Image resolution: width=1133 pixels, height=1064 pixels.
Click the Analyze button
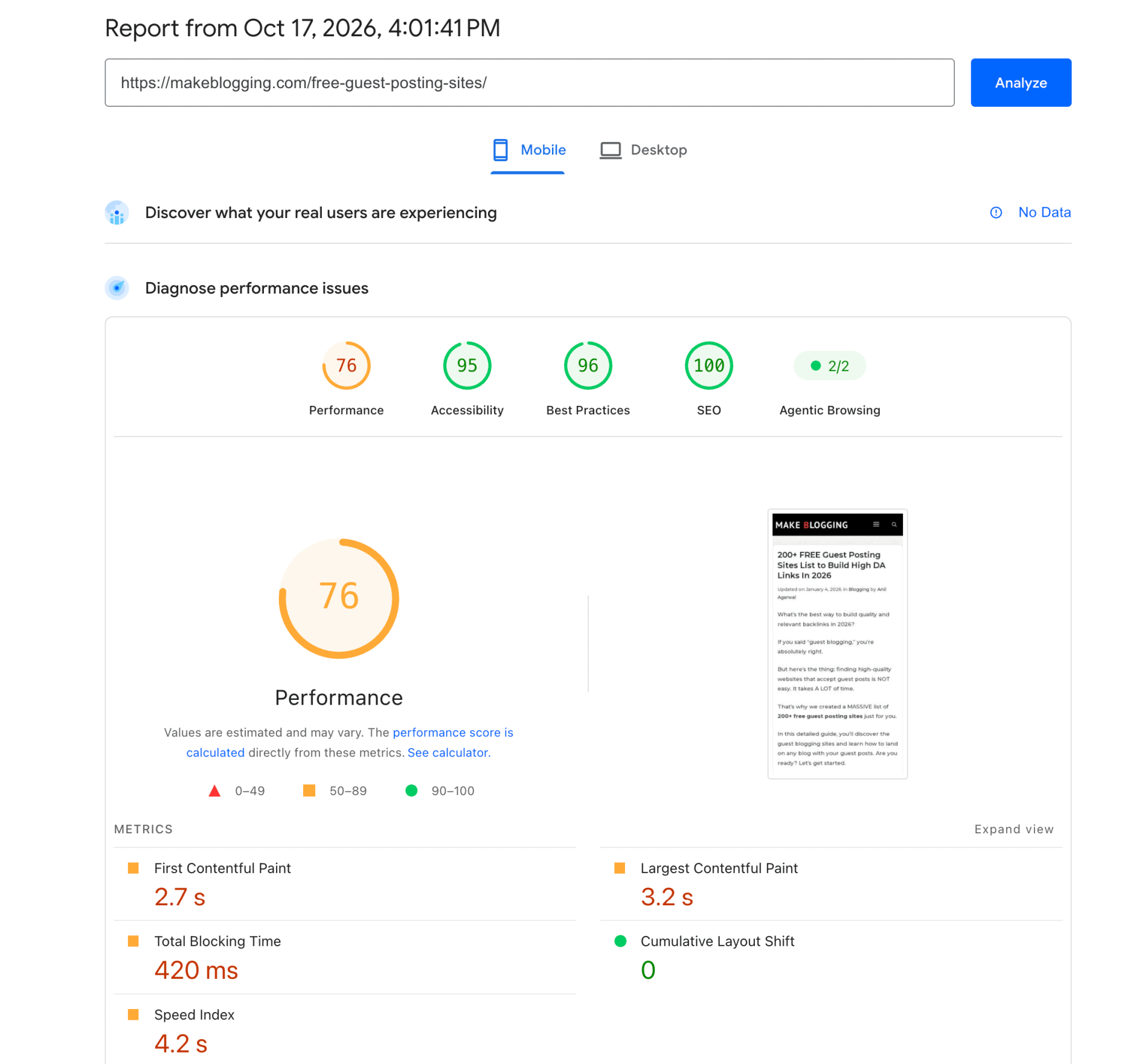pos(1021,83)
